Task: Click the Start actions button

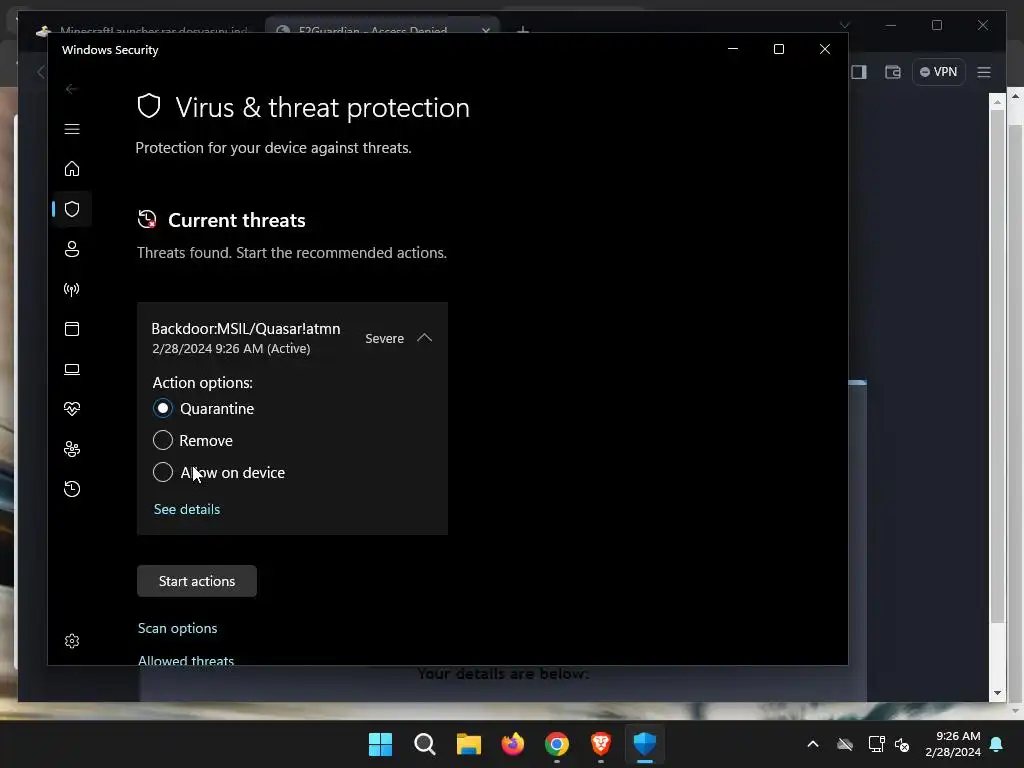Action: [197, 581]
